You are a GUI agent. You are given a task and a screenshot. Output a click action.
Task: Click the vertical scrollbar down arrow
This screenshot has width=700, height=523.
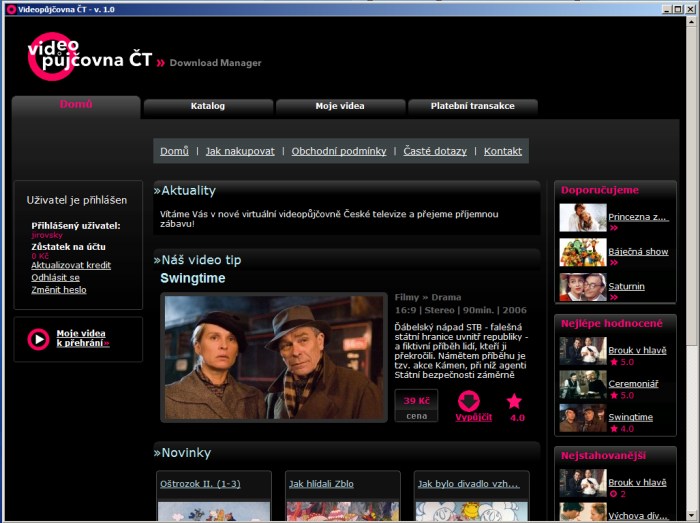pyautogui.click(x=692, y=515)
